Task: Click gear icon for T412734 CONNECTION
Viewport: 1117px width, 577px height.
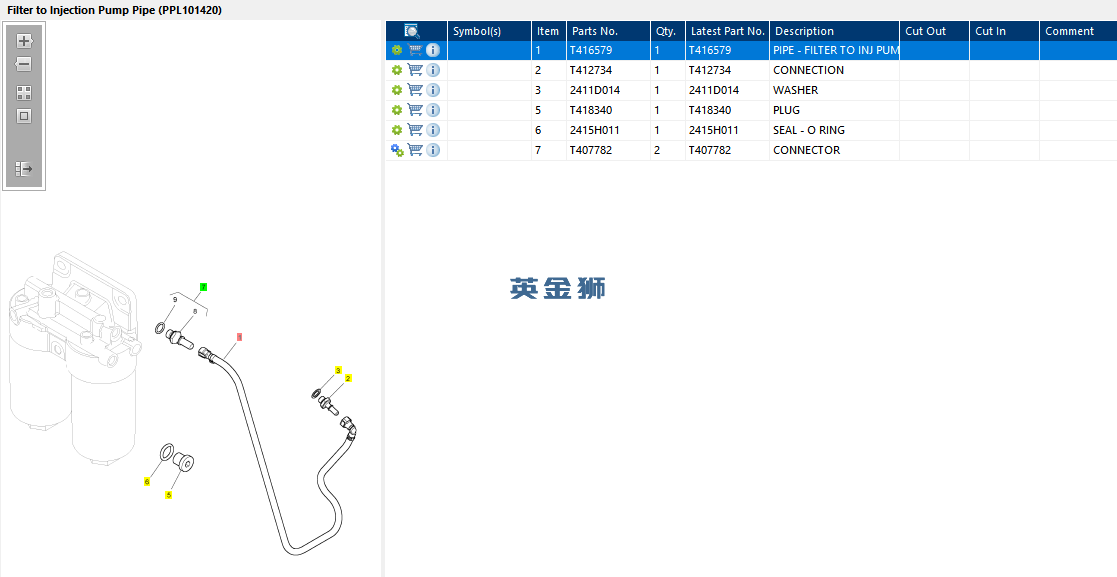Action: (397, 70)
